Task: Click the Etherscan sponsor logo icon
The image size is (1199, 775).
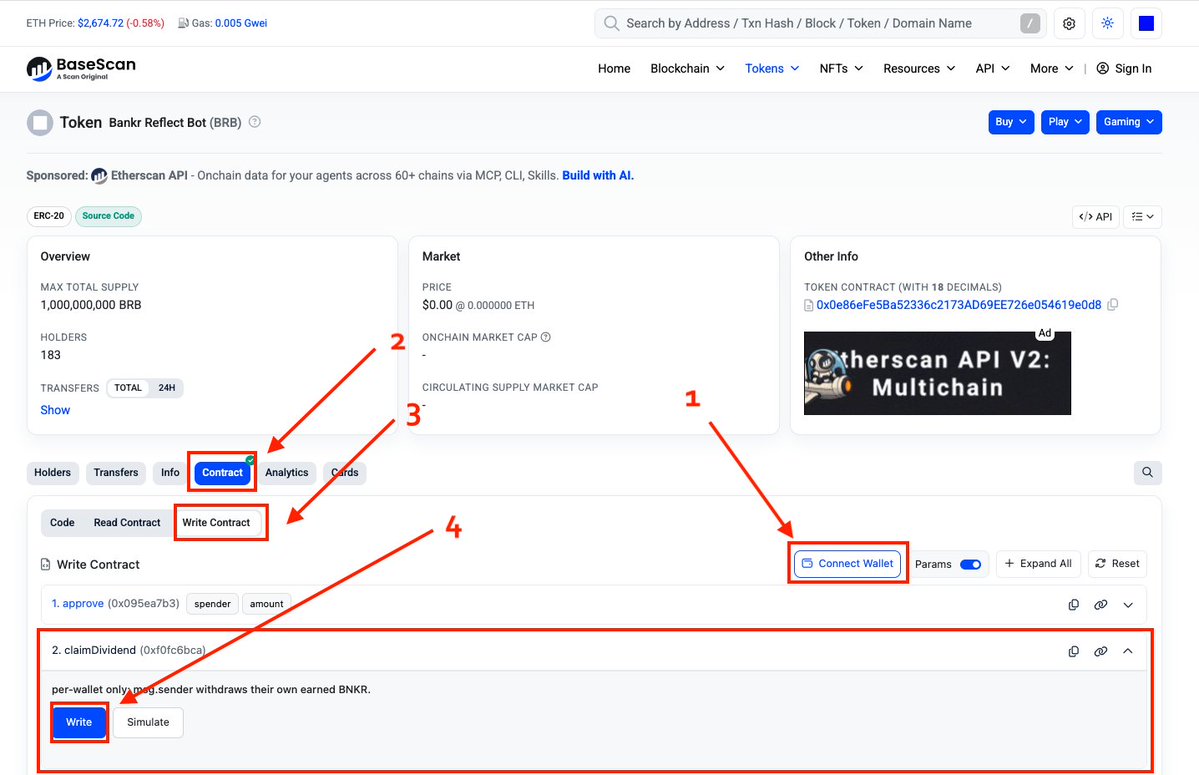Action: [x=99, y=176]
